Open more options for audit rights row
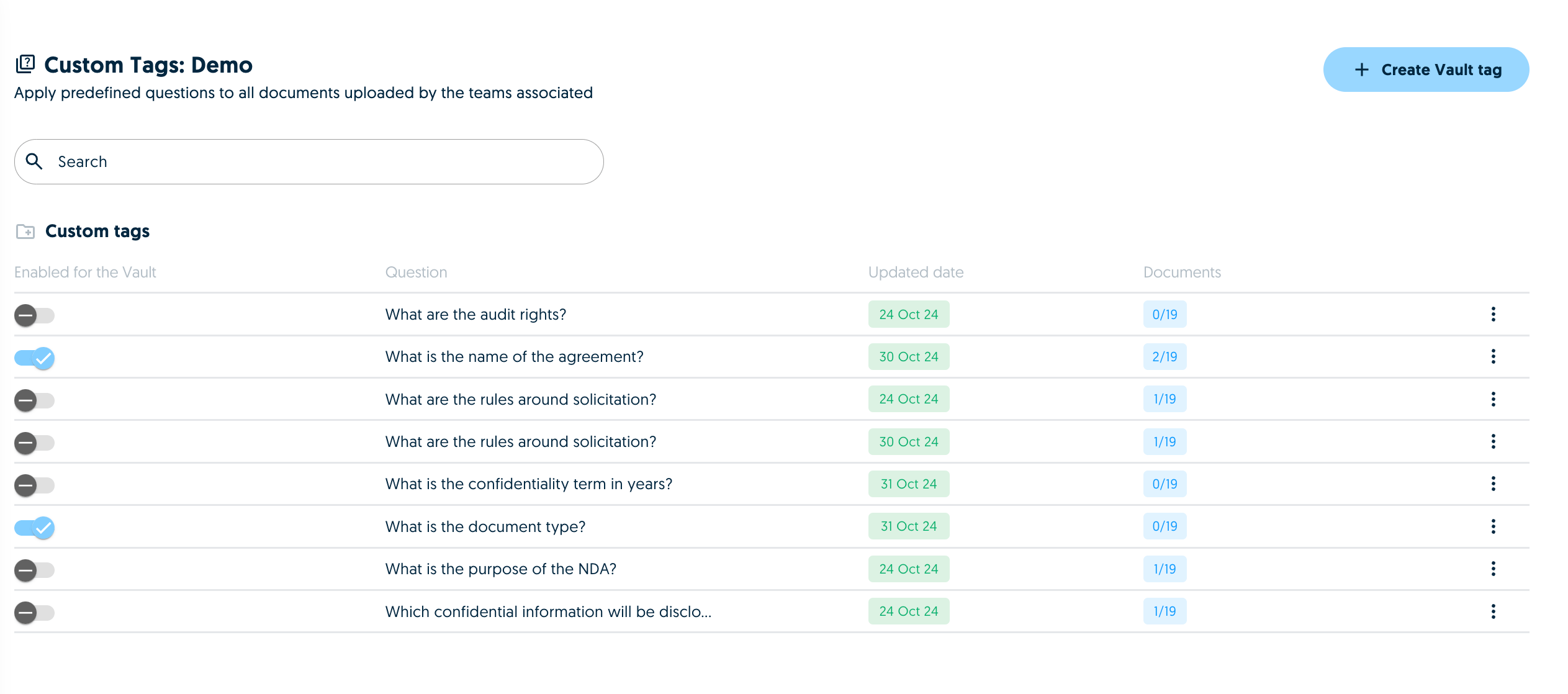Viewport: 1568px width, 694px height. click(1493, 314)
